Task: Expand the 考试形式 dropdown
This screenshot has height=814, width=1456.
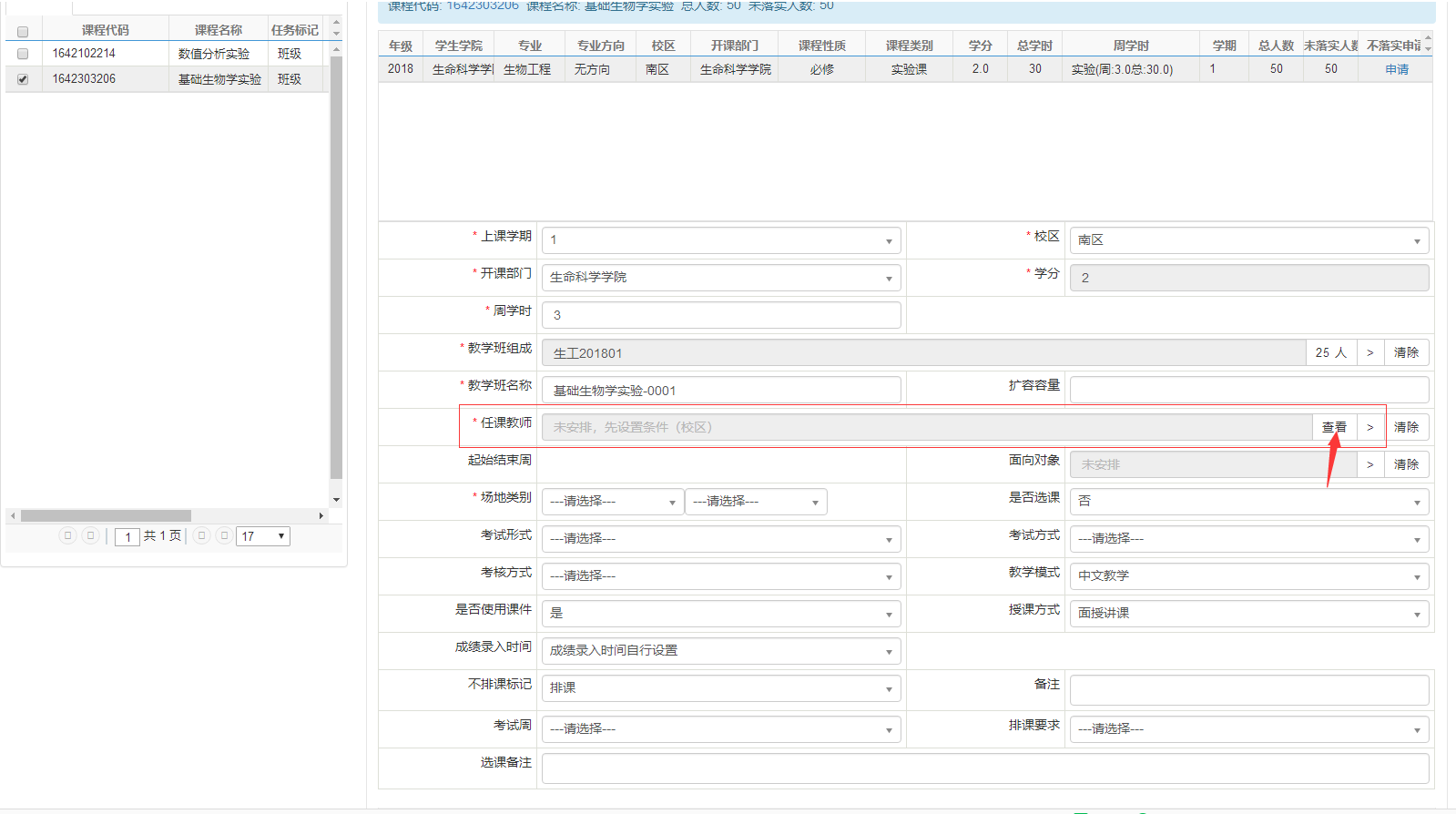Action: point(720,539)
